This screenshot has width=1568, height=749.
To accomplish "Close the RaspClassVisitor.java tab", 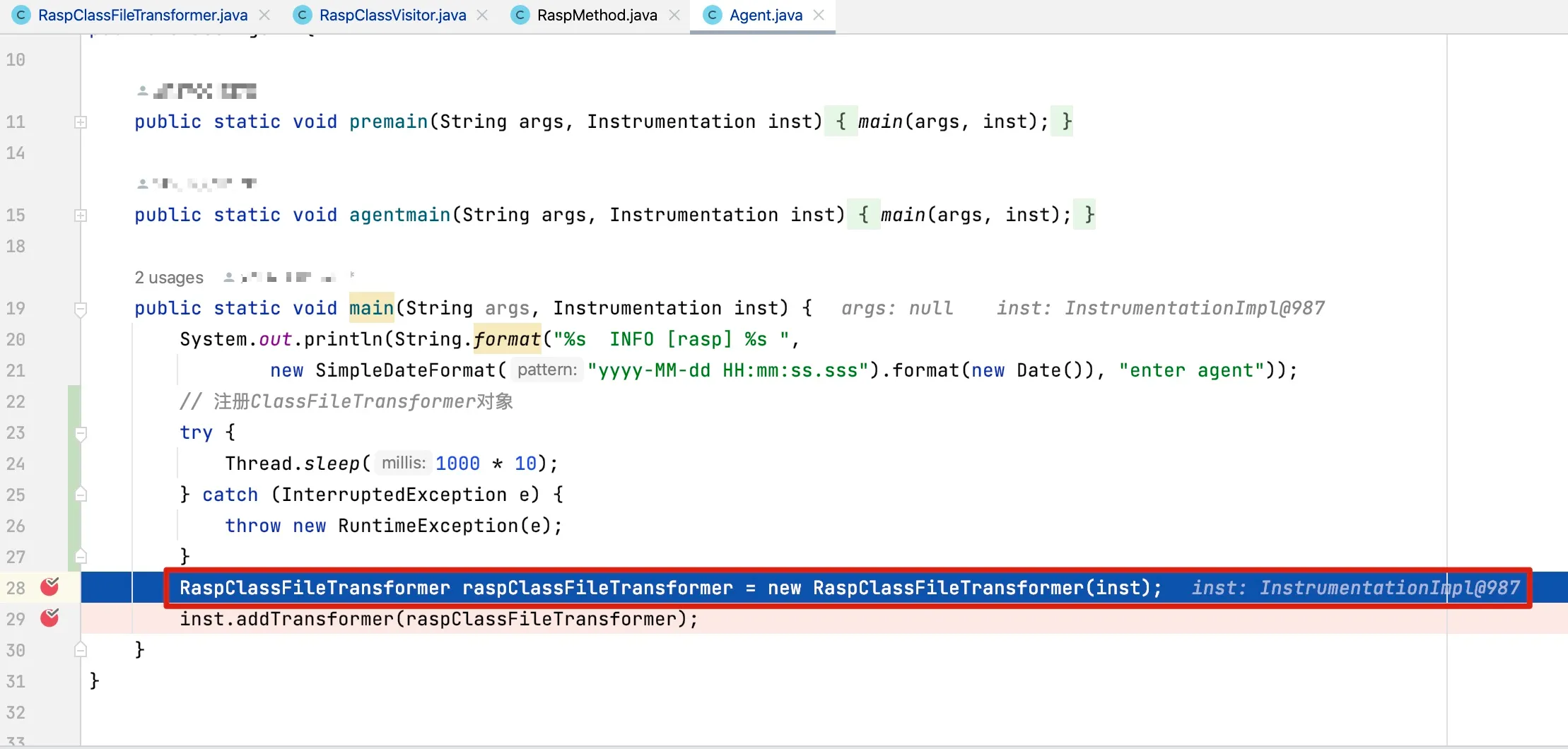I will (482, 15).
